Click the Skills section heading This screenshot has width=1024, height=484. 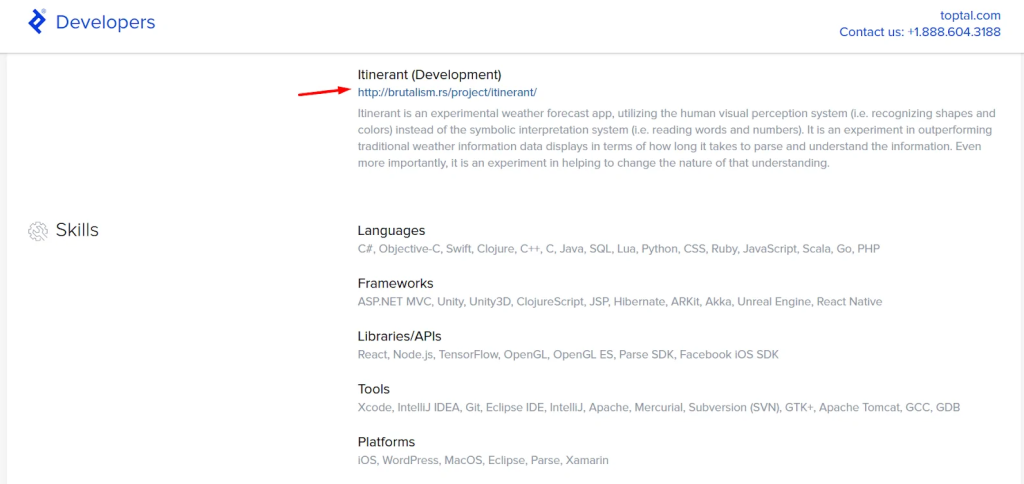[77, 231]
